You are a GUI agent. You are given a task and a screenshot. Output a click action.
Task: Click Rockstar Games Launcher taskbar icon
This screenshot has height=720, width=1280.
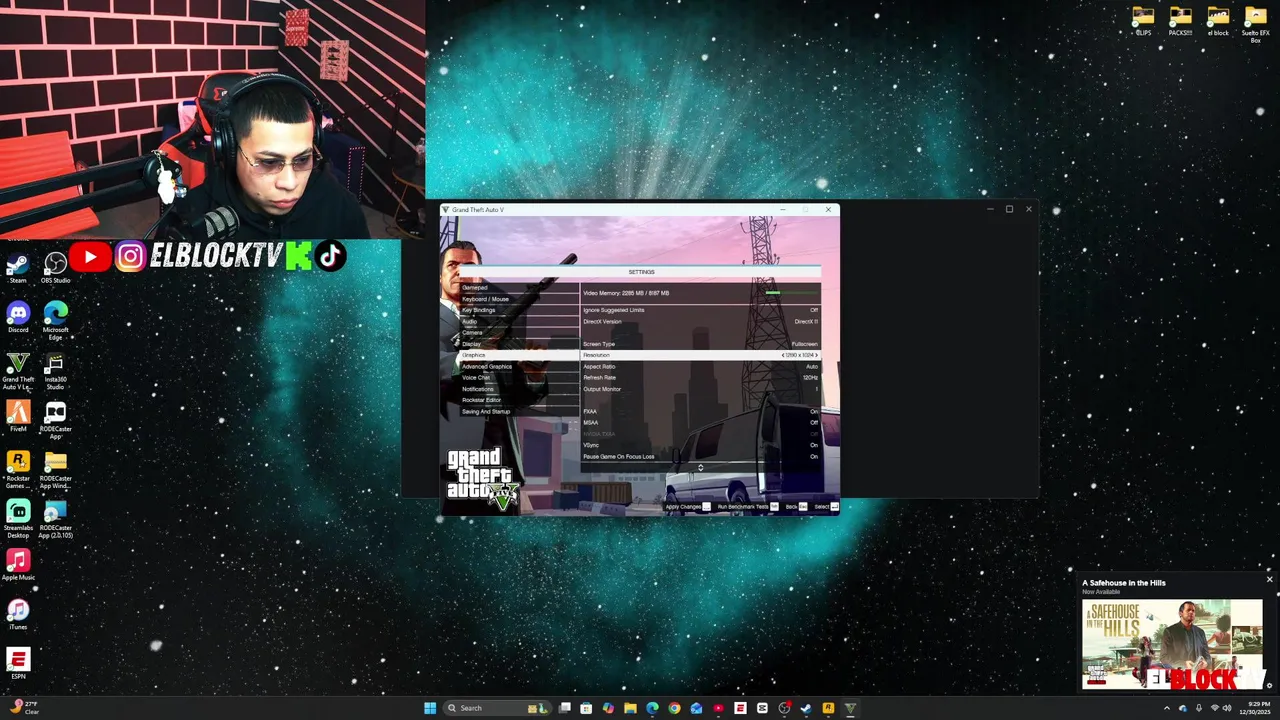[828, 708]
